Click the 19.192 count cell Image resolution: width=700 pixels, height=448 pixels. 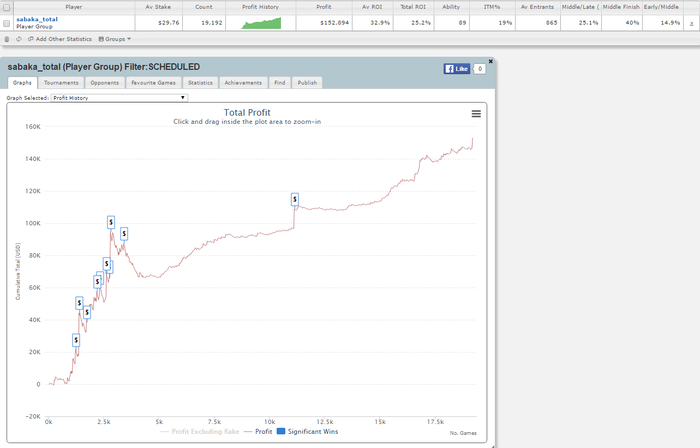click(x=204, y=23)
